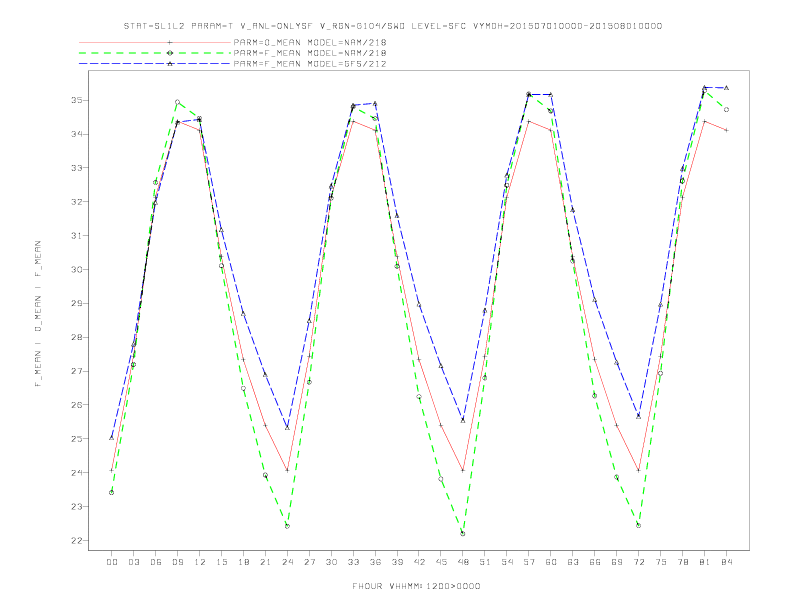Viewport: 792px width, 612px height.
Task: Click blue GFS triangle marker at hour 00
Action: [112, 437]
